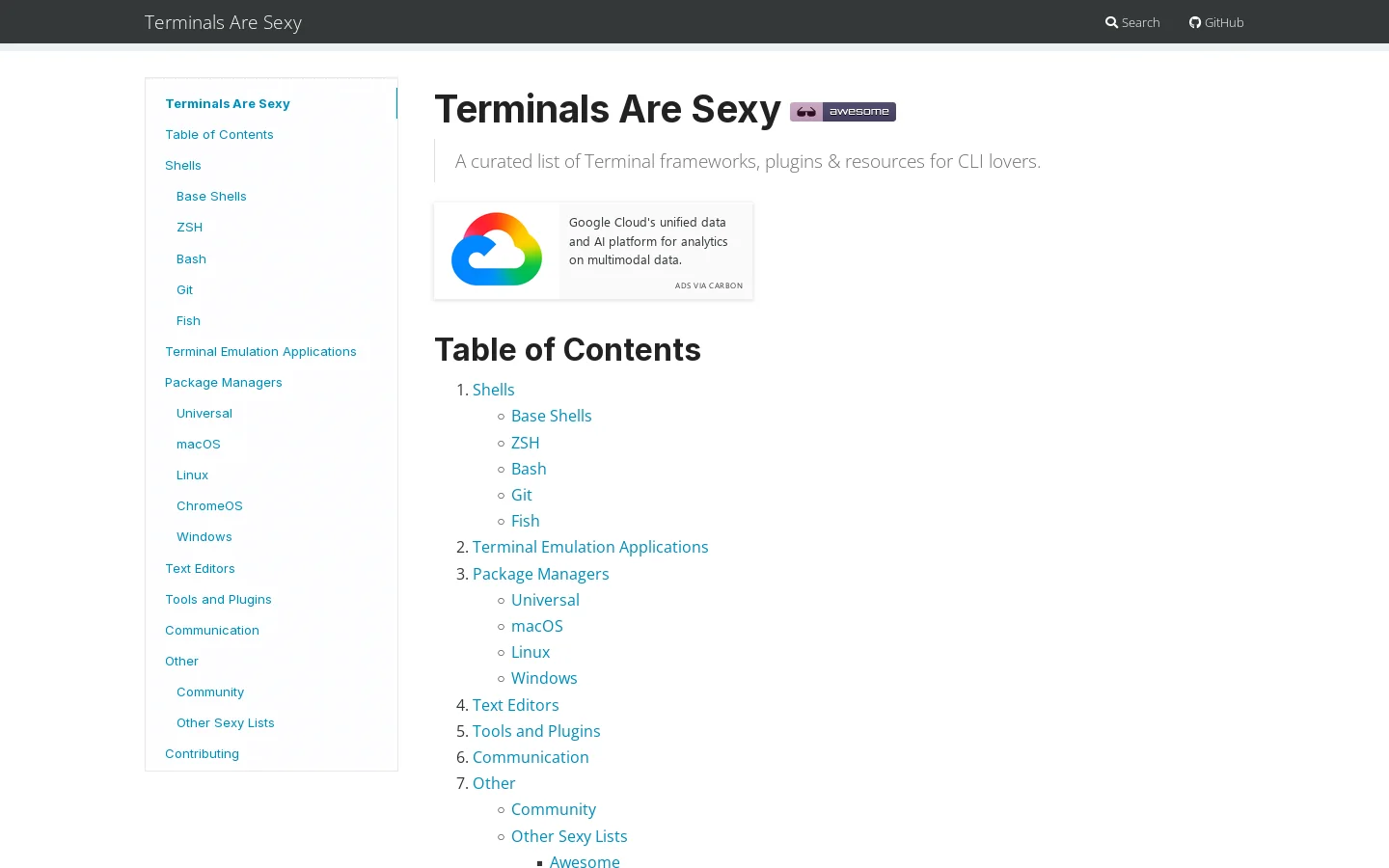Follow Linux link in contents list
The height and width of the screenshot is (868, 1389).
(x=531, y=652)
